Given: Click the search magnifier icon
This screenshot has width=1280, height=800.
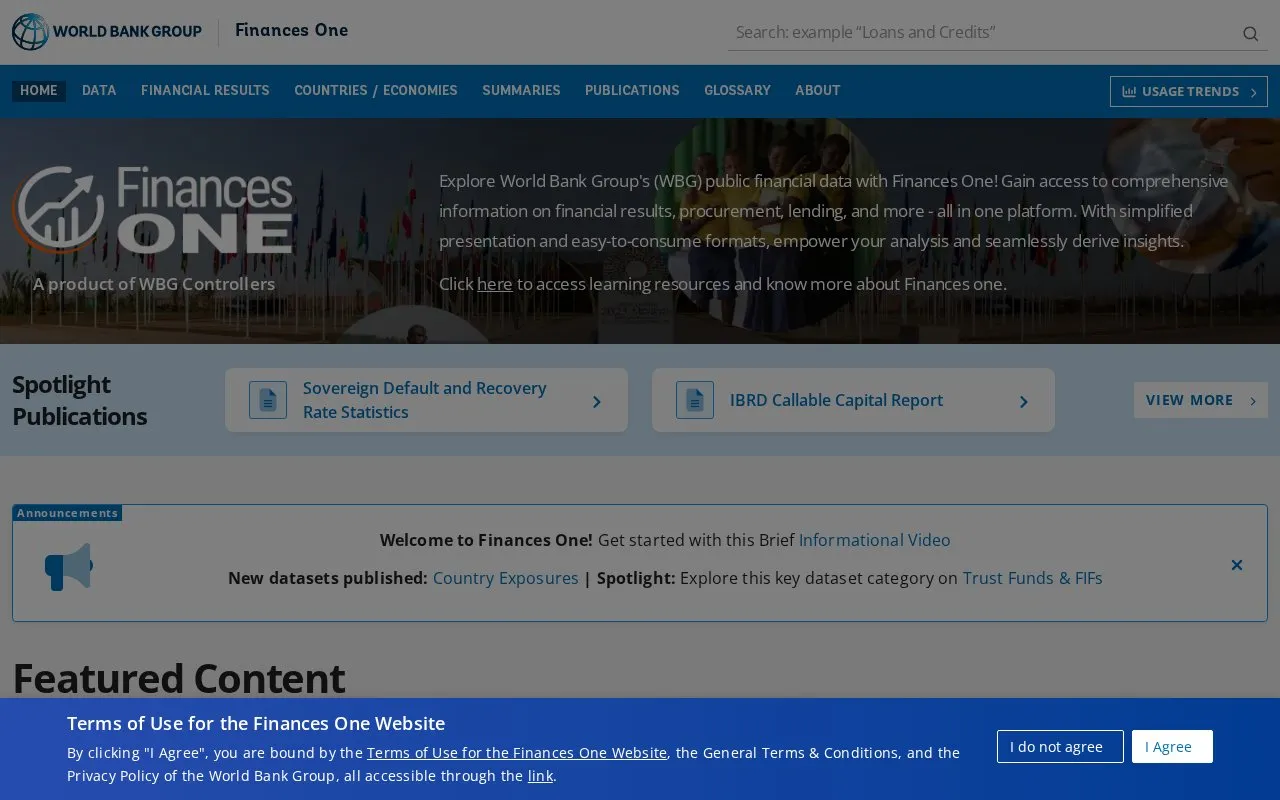Looking at the screenshot, I should [1250, 34].
